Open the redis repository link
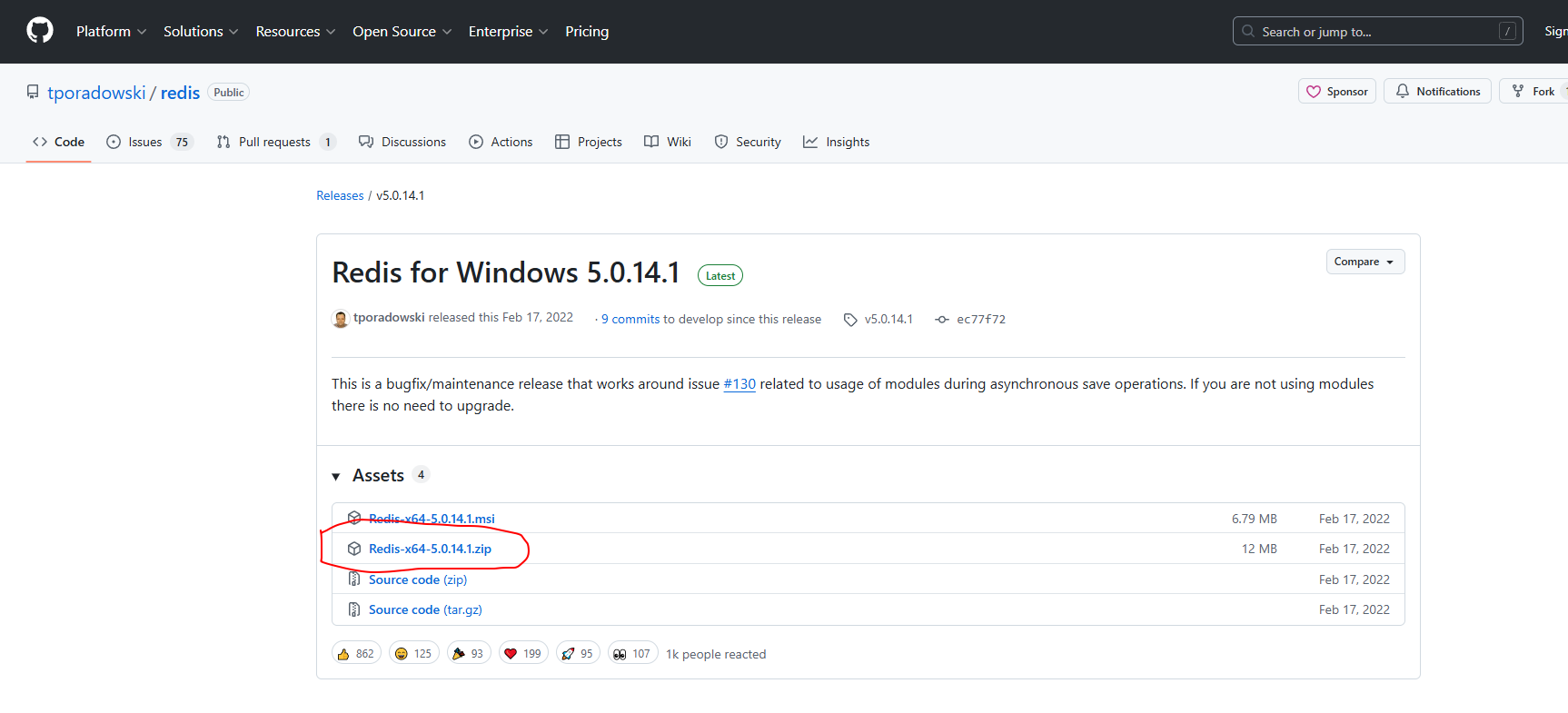This screenshot has height=713, width=1568. coord(180,93)
